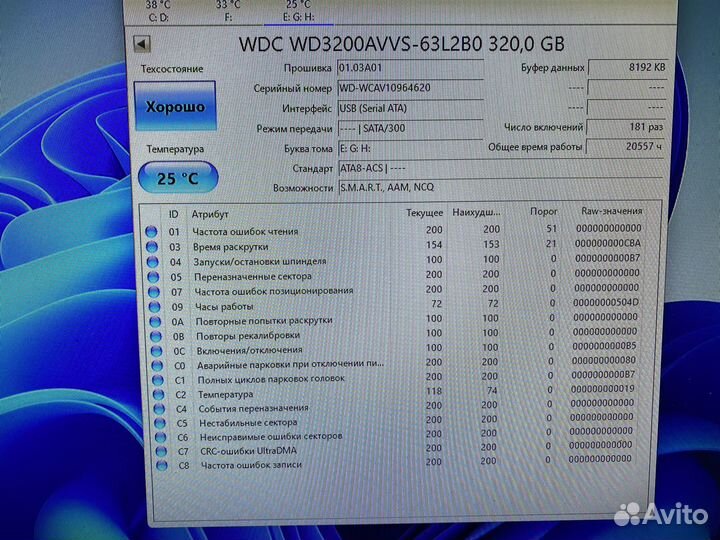Click status circle for attribute C6
Viewport: 720px width, 540px height.
(160, 437)
